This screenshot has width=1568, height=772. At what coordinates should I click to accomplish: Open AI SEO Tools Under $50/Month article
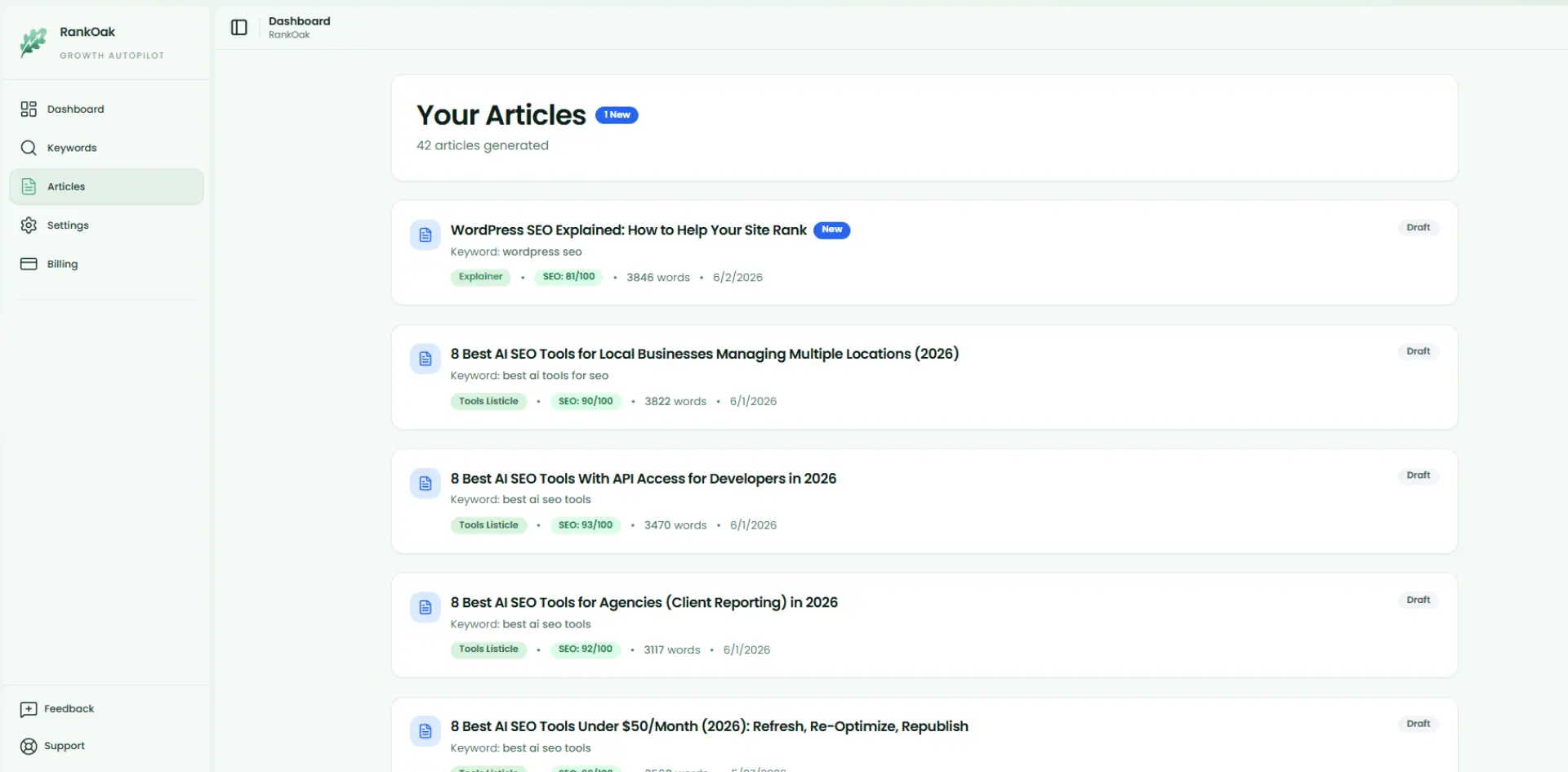(x=710, y=726)
